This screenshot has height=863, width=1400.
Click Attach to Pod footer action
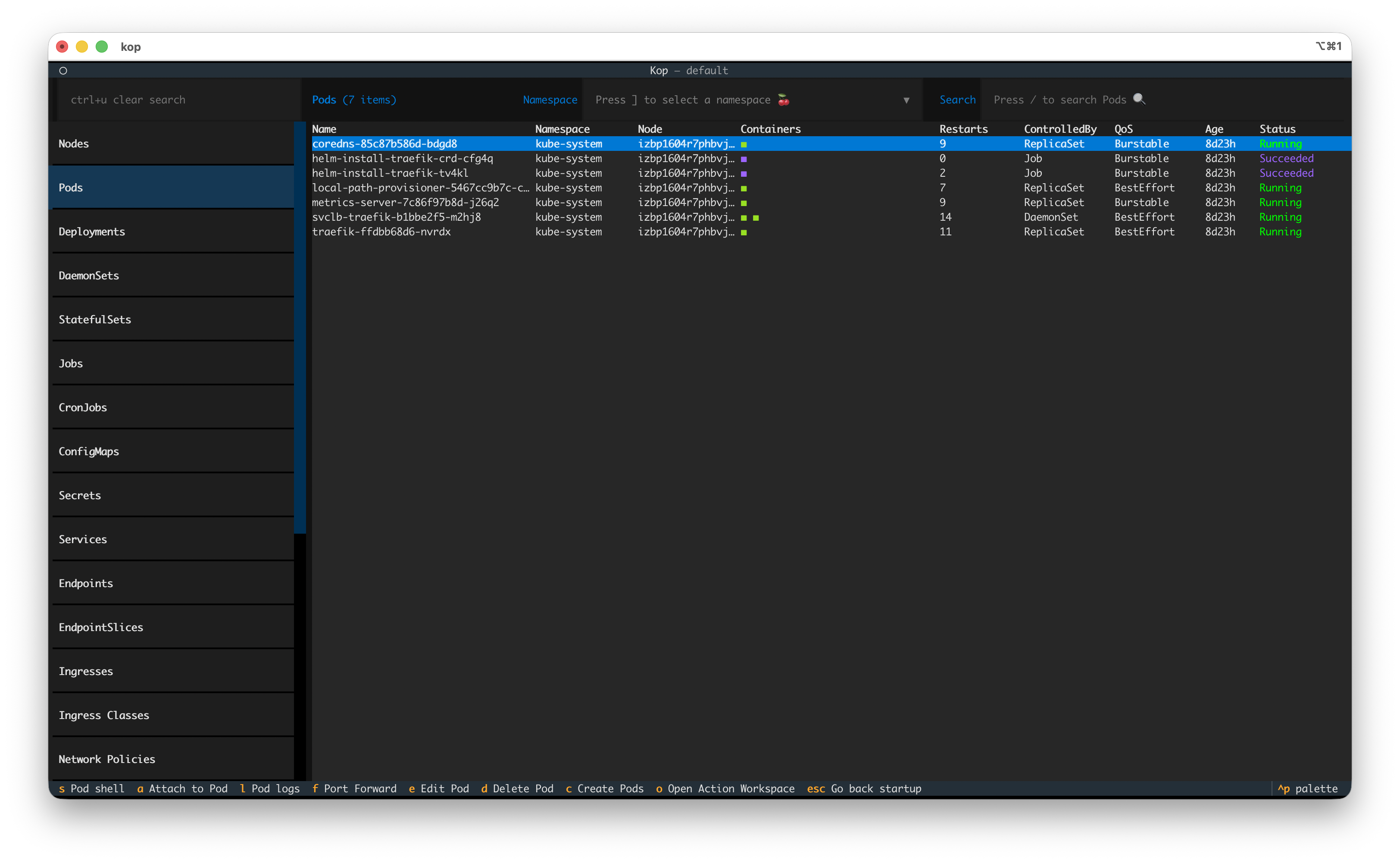[182, 789]
